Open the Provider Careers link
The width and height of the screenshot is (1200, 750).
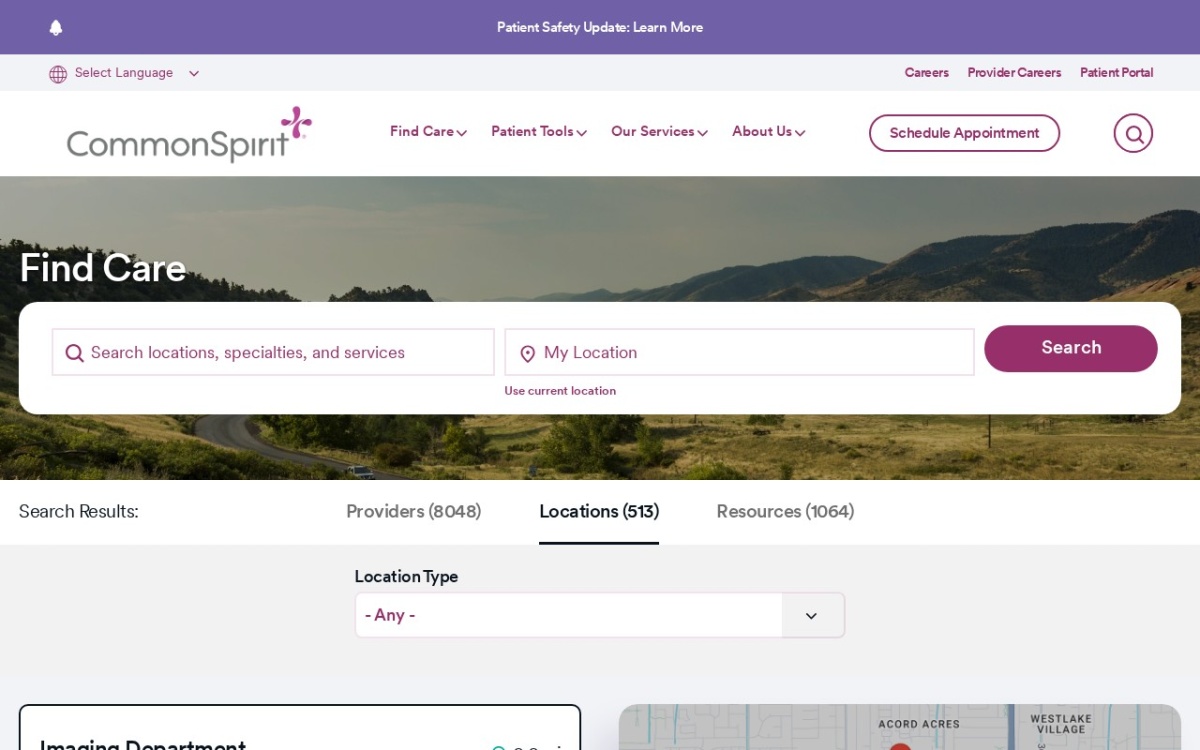pos(1014,73)
